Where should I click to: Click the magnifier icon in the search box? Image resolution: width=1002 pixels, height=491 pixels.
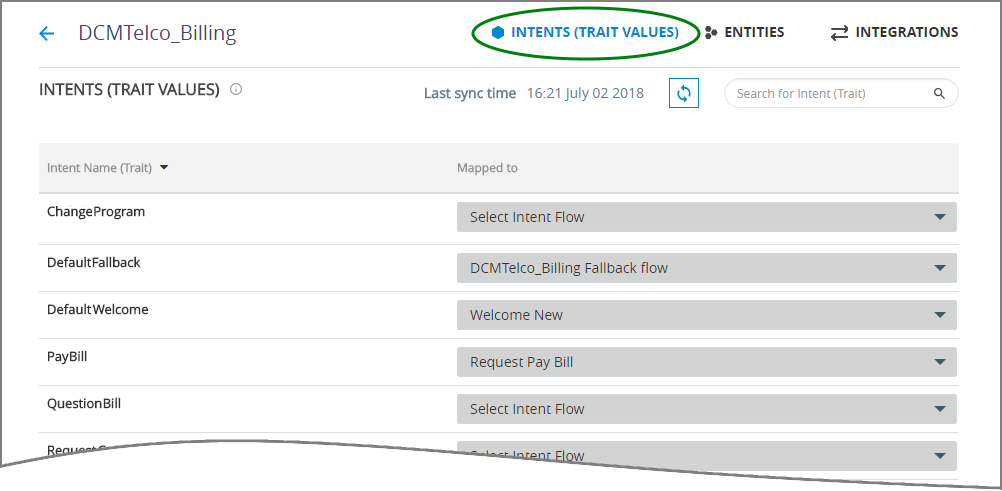click(x=939, y=93)
